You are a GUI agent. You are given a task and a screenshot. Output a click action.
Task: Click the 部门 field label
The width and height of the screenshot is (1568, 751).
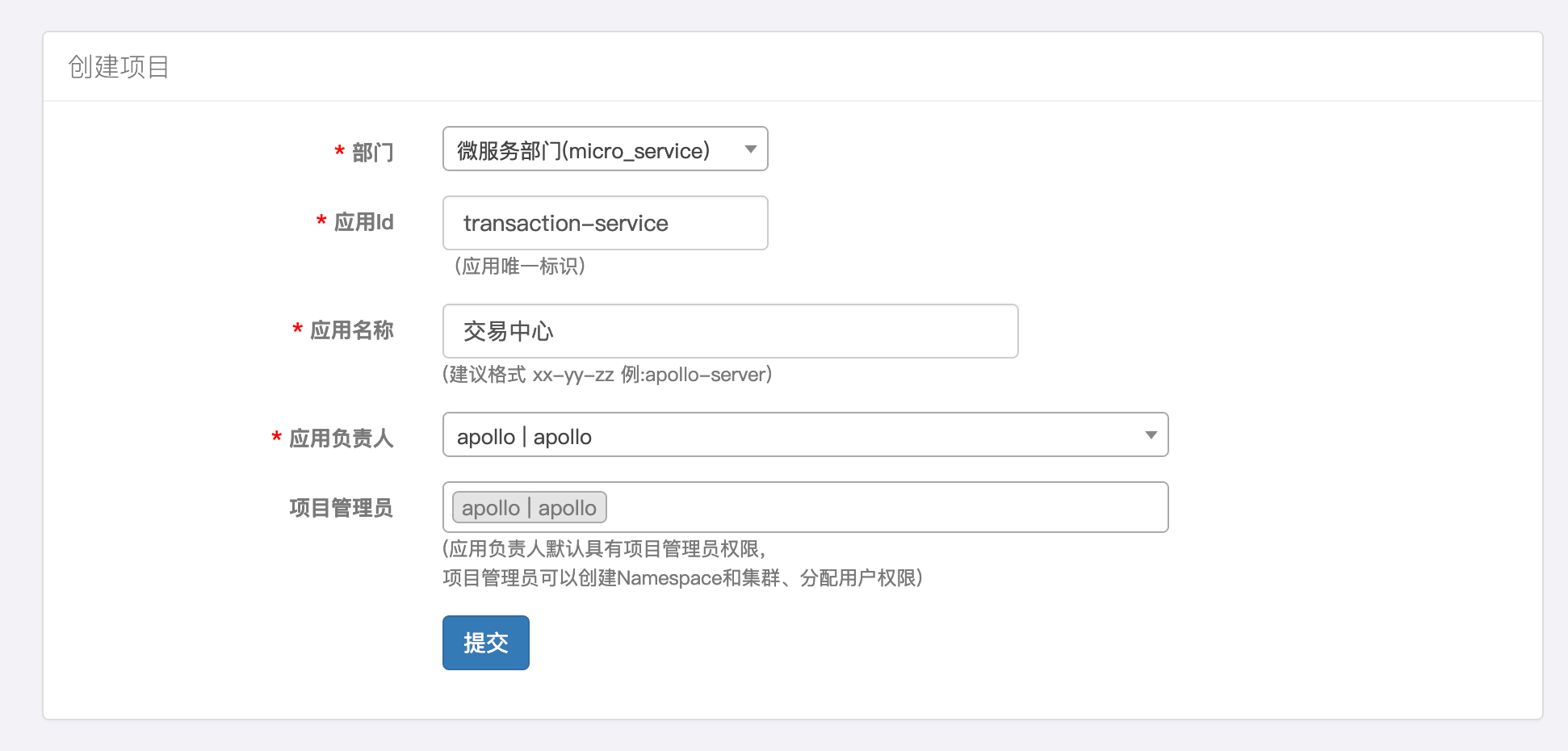372,152
